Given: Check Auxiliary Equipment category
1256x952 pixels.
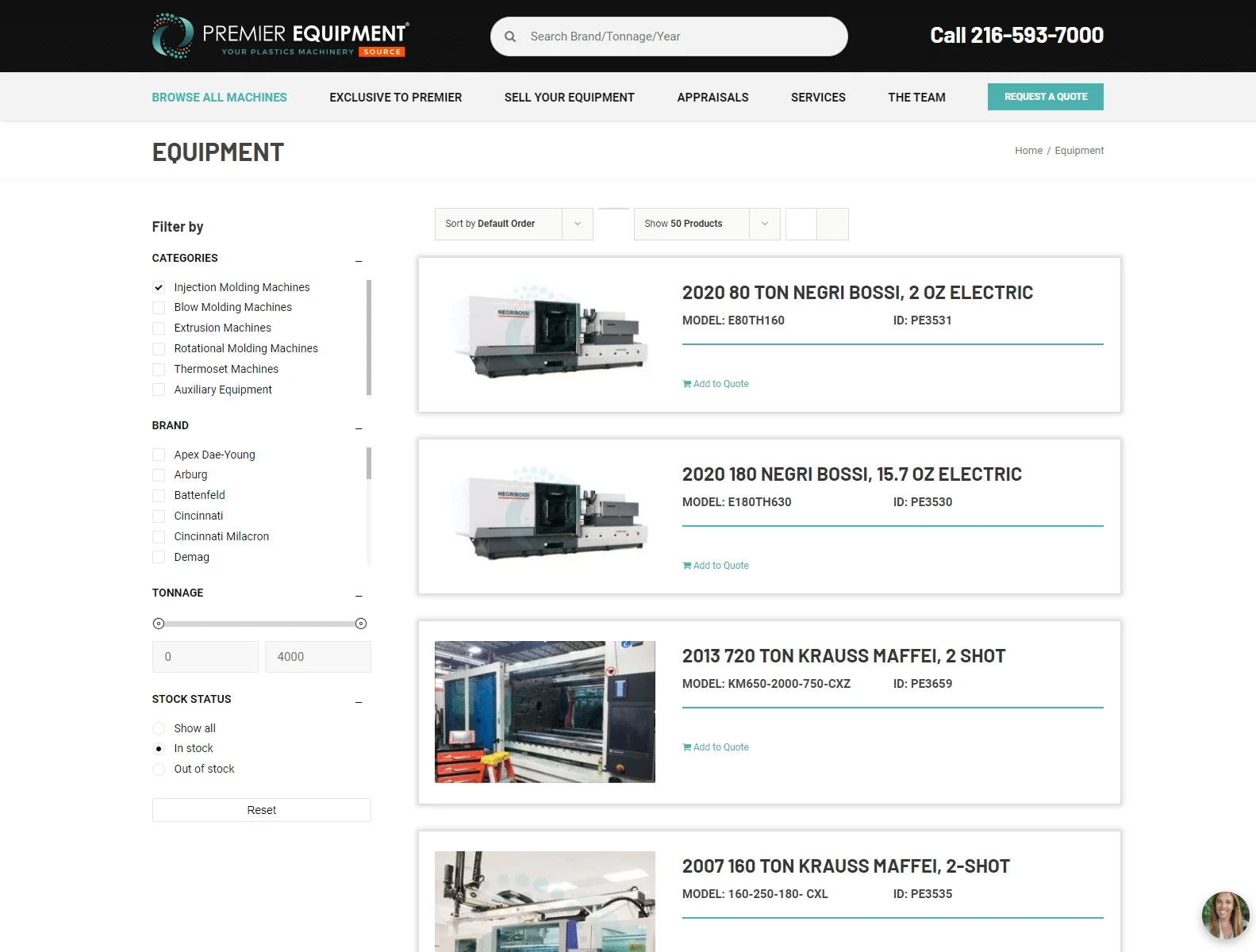Looking at the screenshot, I should pyautogui.click(x=159, y=390).
